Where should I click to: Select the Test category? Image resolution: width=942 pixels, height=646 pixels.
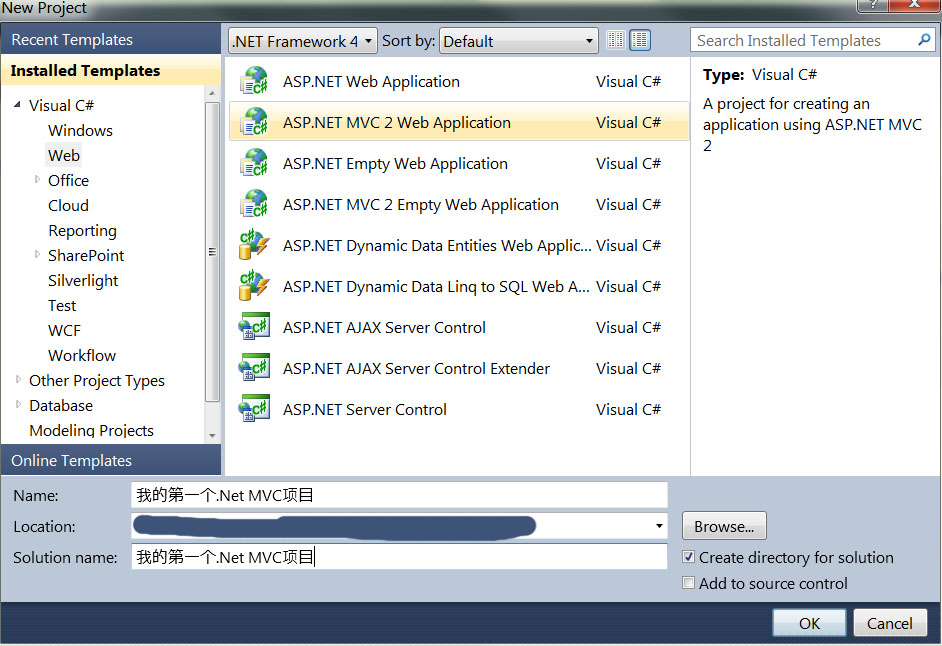point(62,306)
